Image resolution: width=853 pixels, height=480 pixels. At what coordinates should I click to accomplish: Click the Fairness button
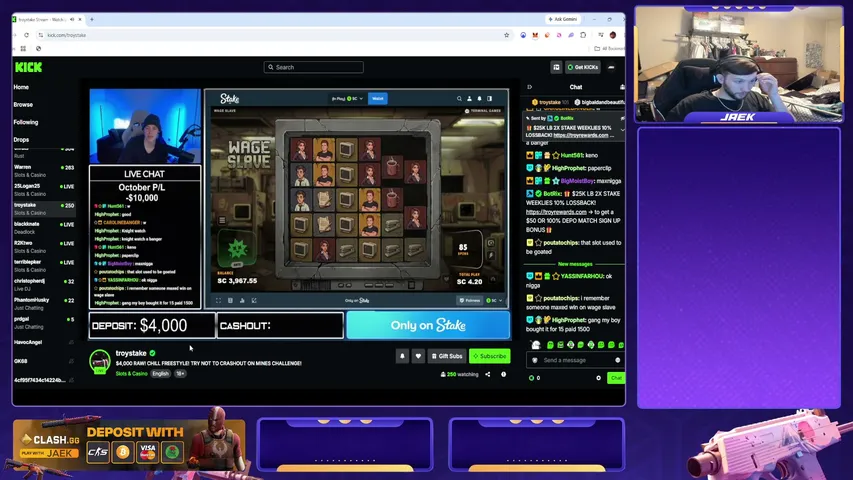469,300
